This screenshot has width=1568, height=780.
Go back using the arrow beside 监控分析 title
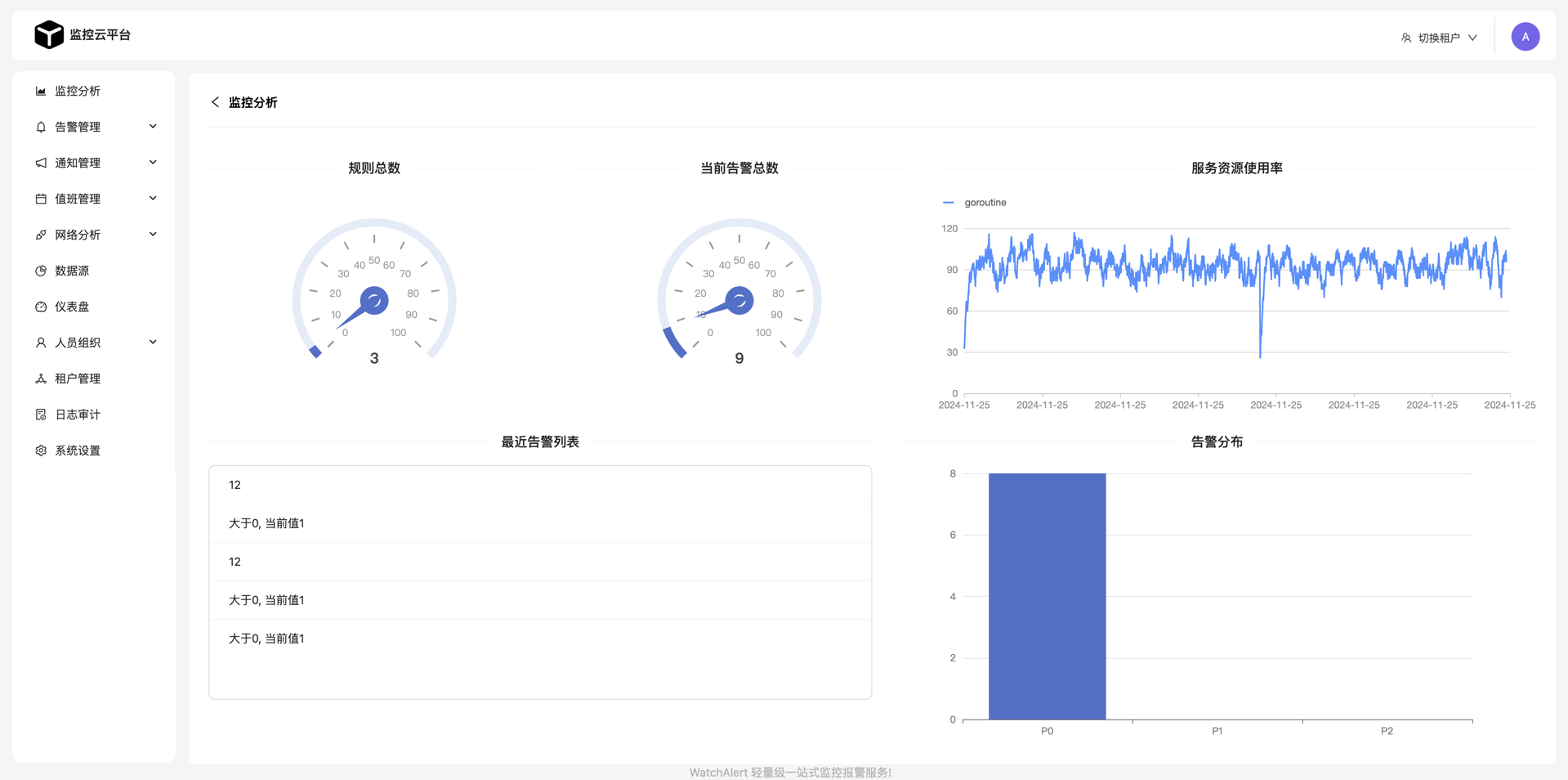[x=215, y=102]
